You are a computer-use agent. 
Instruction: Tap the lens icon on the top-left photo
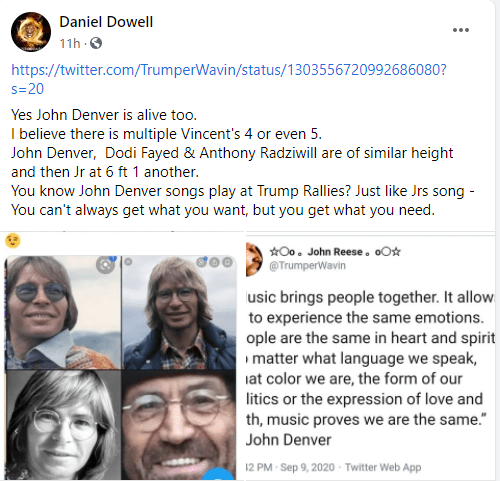105,265
